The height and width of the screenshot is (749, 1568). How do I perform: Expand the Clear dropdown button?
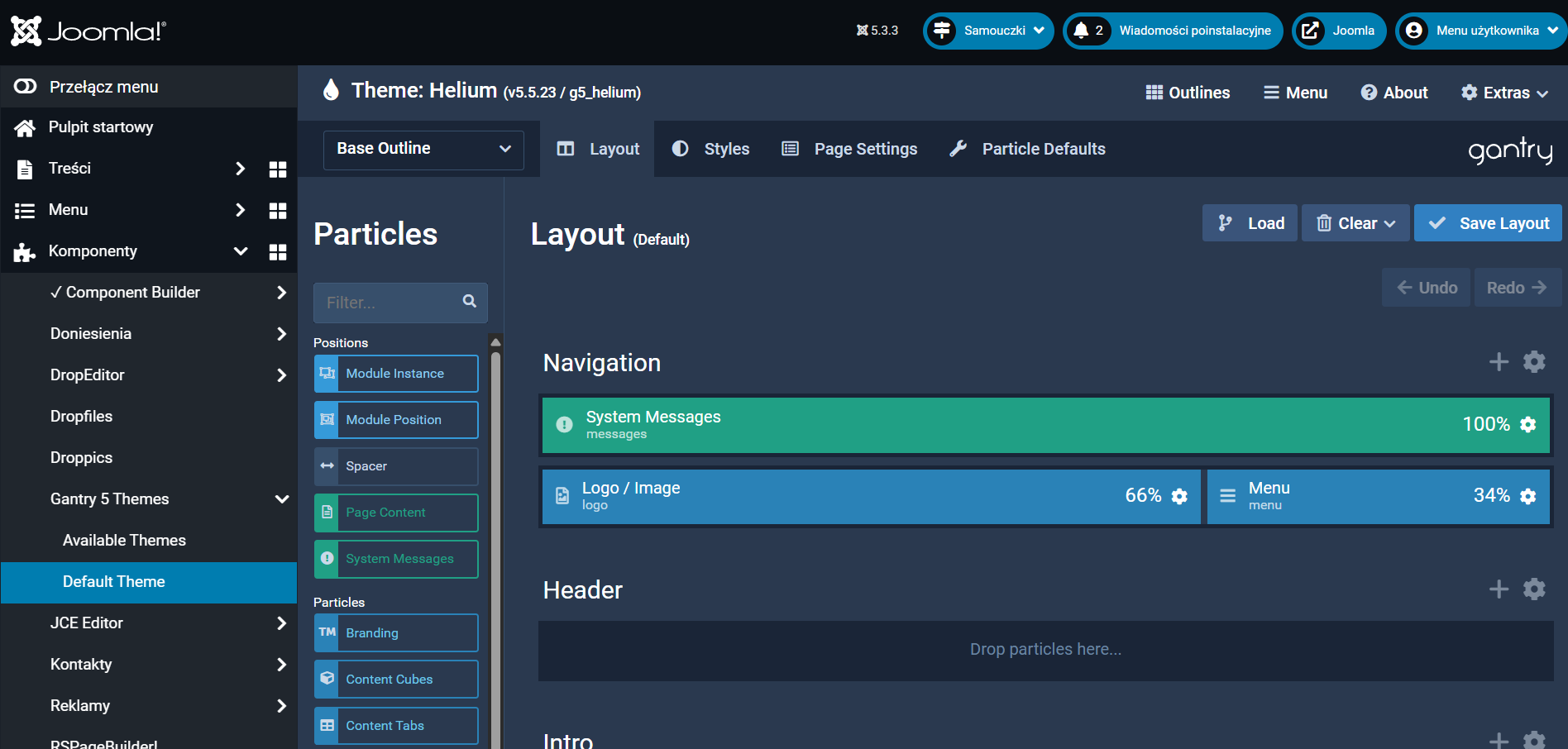point(1355,223)
